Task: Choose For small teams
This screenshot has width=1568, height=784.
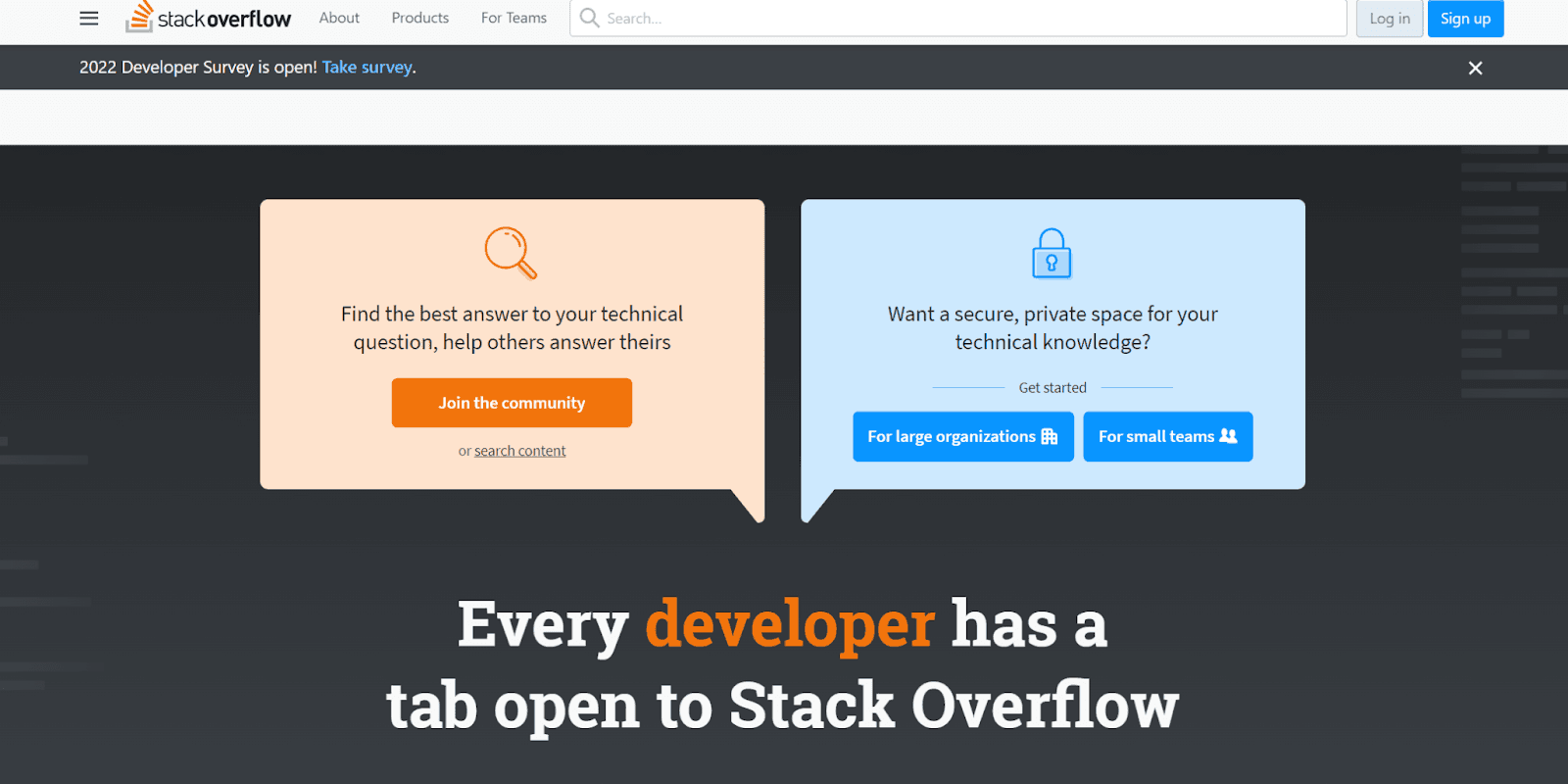Action: pos(1168,436)
